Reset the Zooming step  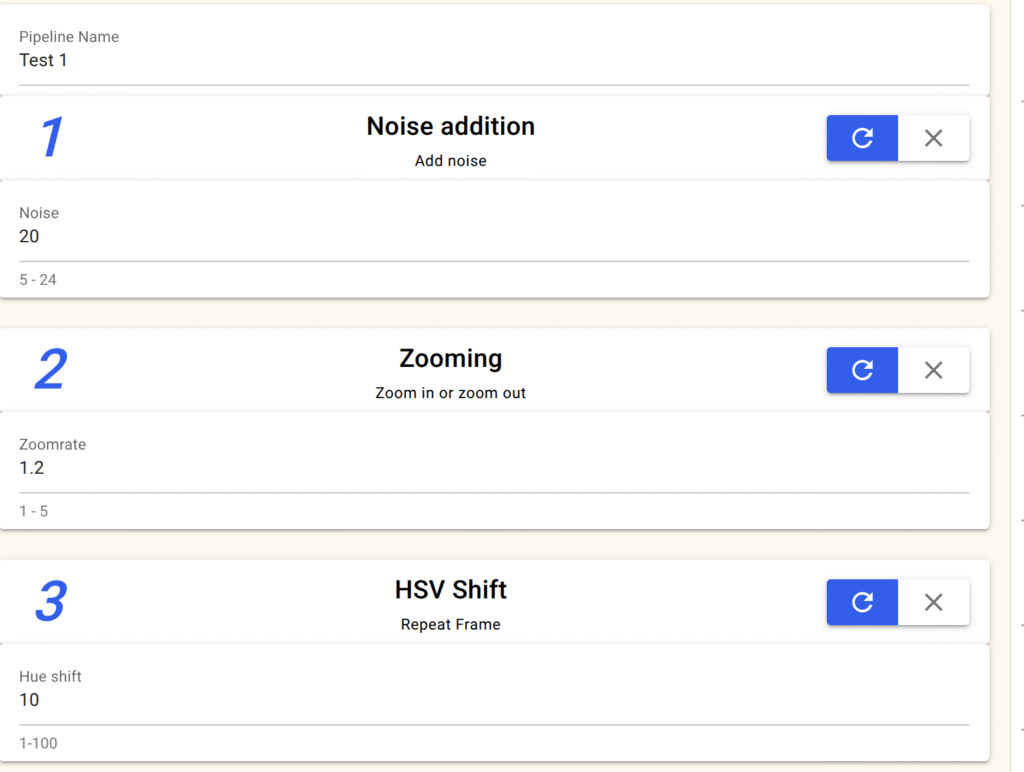pos(862,370)
